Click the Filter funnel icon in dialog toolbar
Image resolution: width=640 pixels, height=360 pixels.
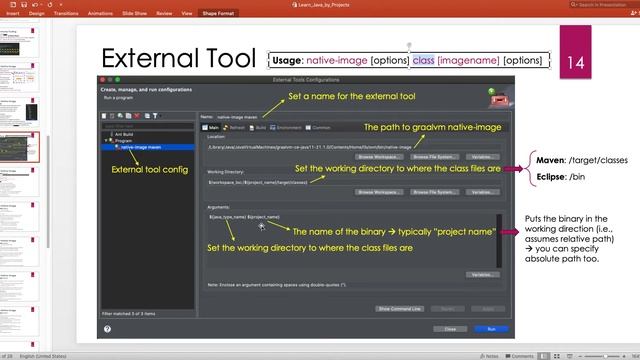pos(155,116)
